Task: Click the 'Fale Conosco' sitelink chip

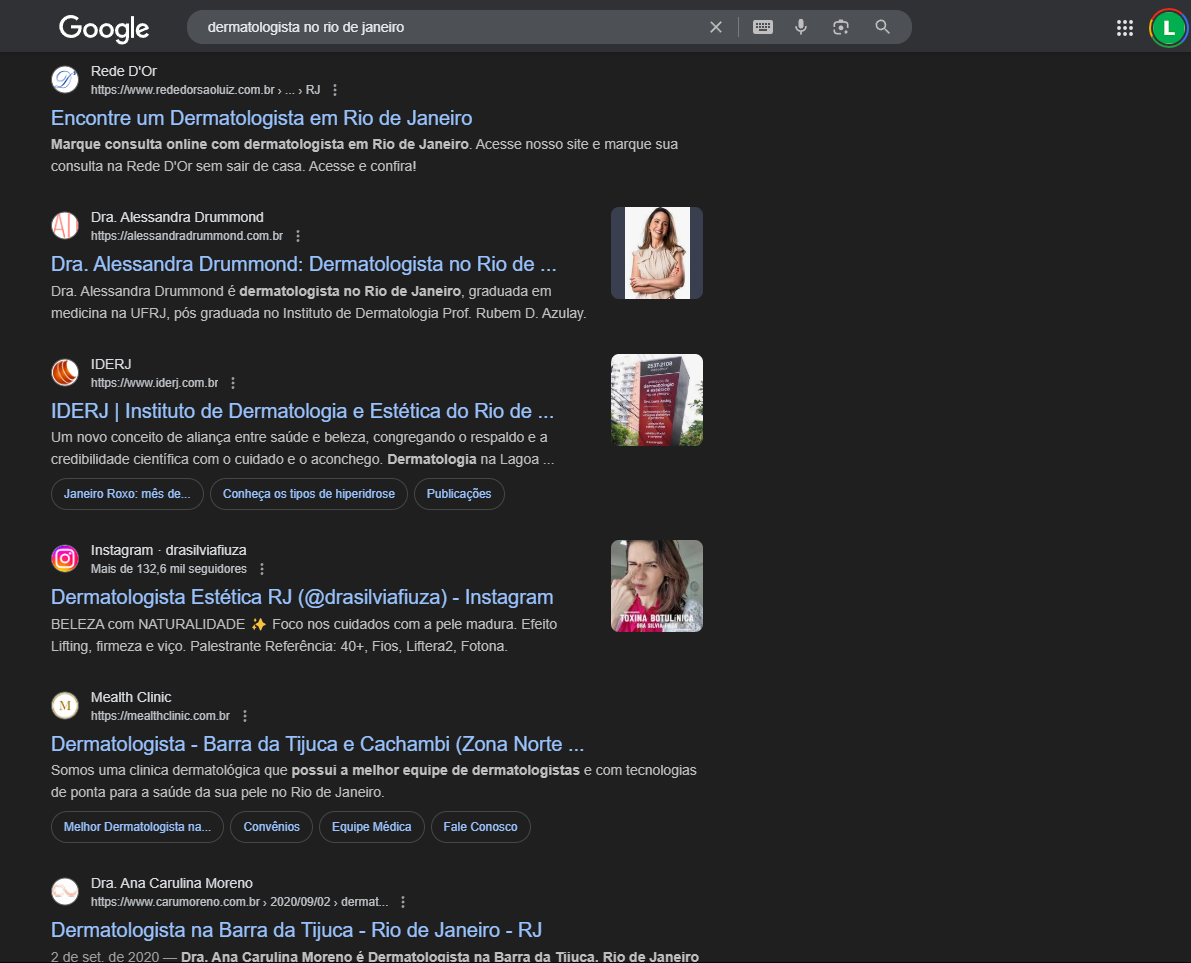Action: (480, 827)
